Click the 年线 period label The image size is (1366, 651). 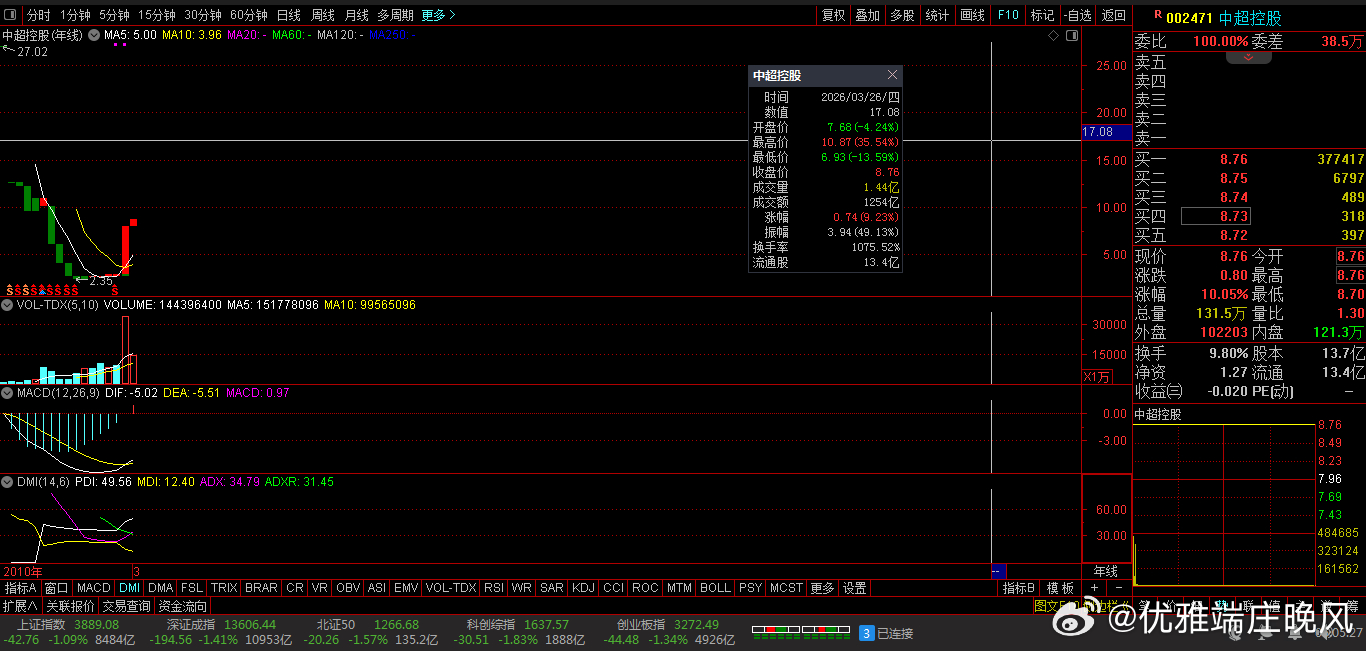(x=1106, y=571)
